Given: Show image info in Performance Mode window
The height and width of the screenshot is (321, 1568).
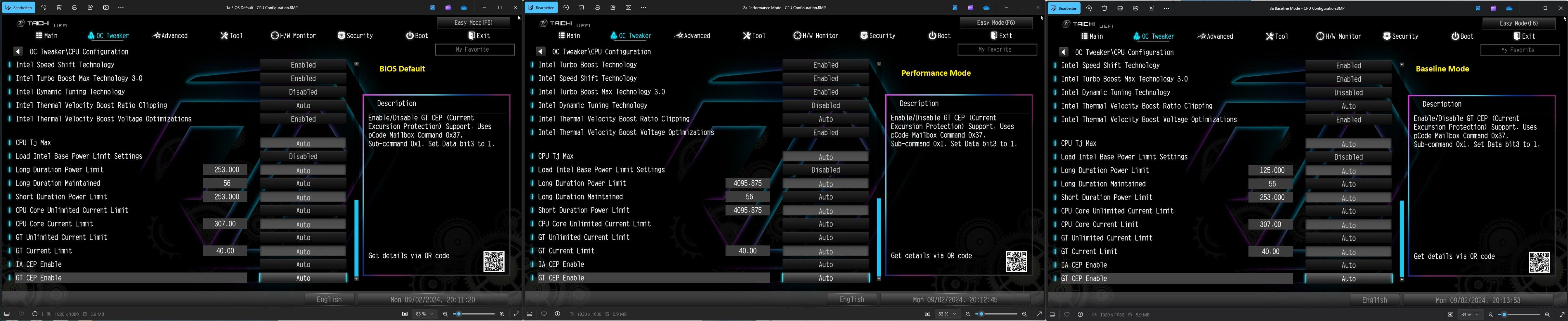Looking at the screenshot, I should pos(558,314).
